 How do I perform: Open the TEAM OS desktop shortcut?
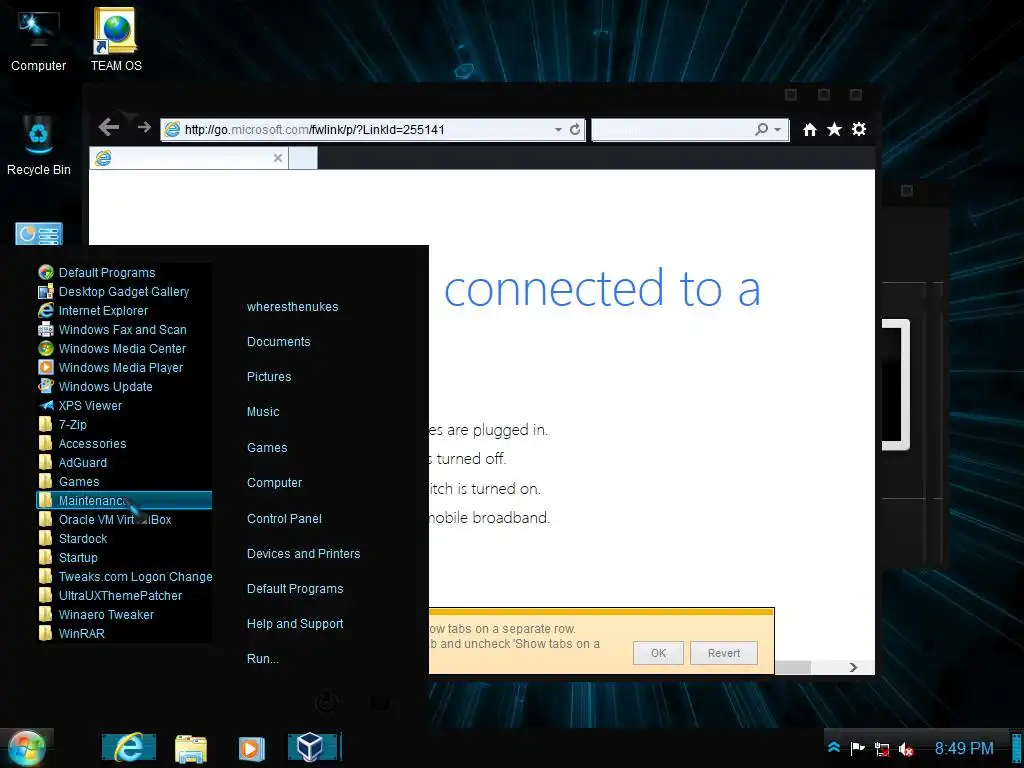coord(116,40)
